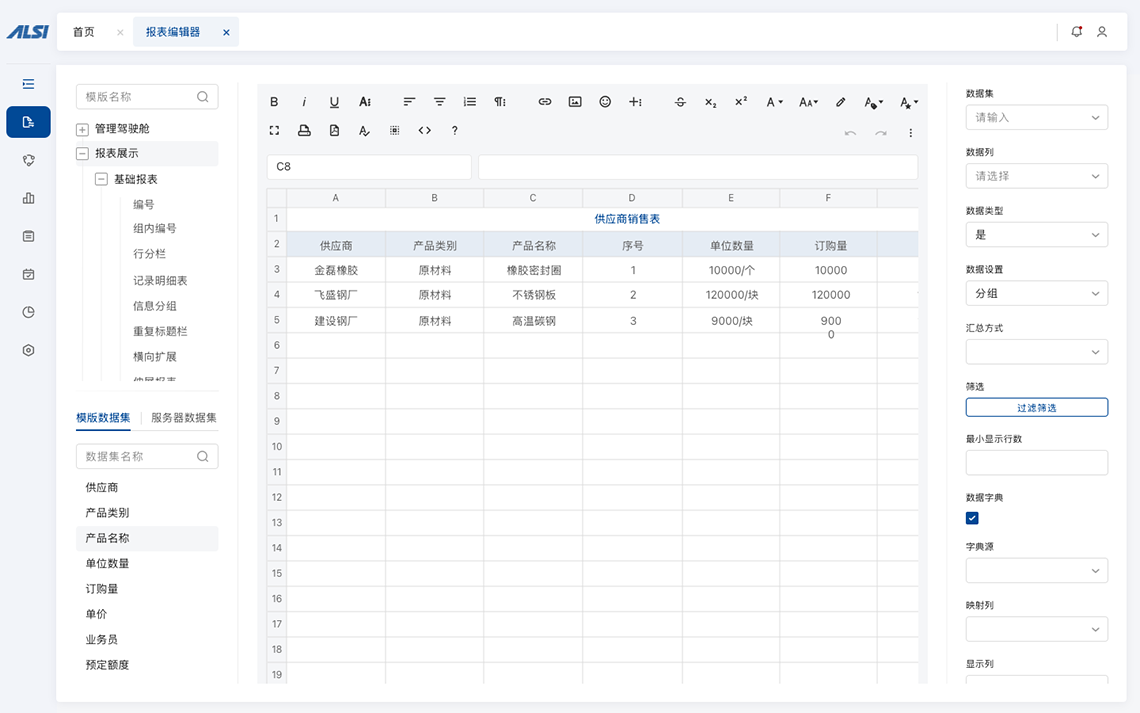Uncheck the 数据字典 checkbox

click(972, 518)
